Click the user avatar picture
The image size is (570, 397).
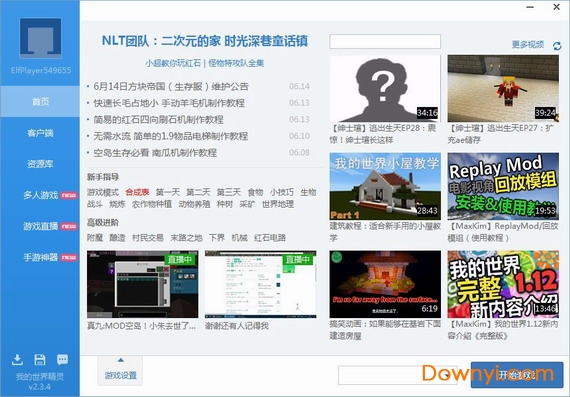point(40,38)
